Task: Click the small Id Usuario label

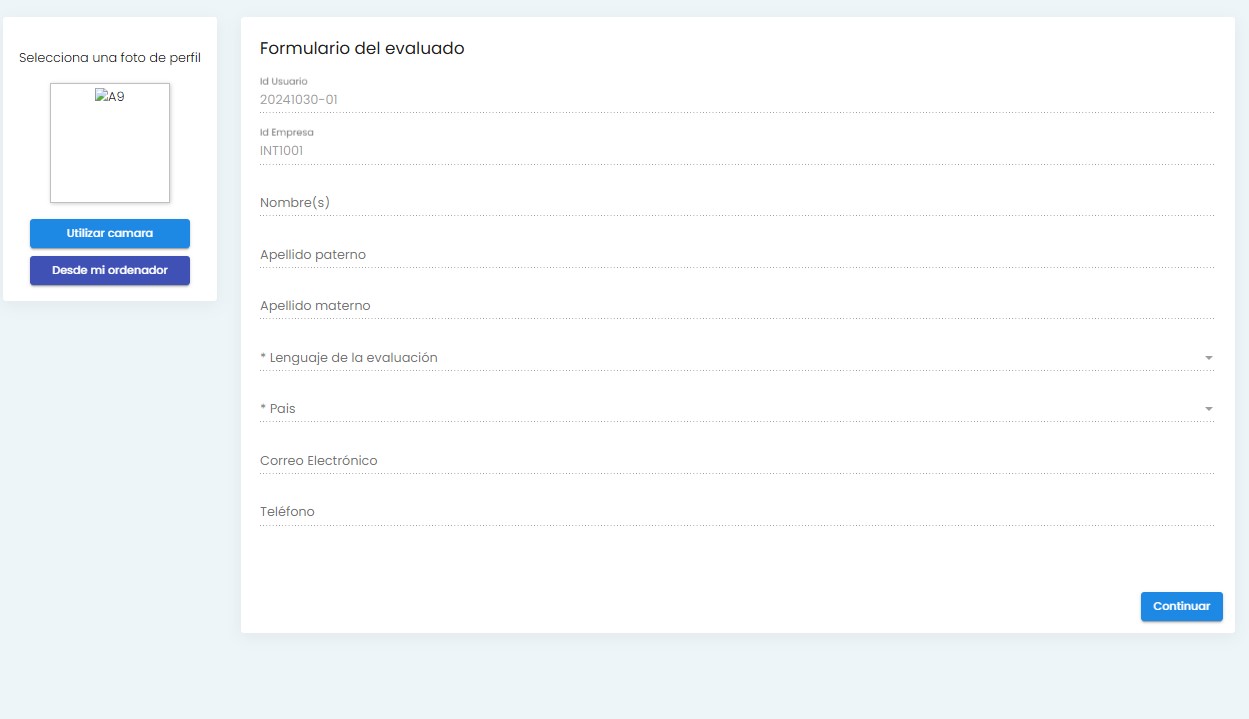Action: pos(284,81)
